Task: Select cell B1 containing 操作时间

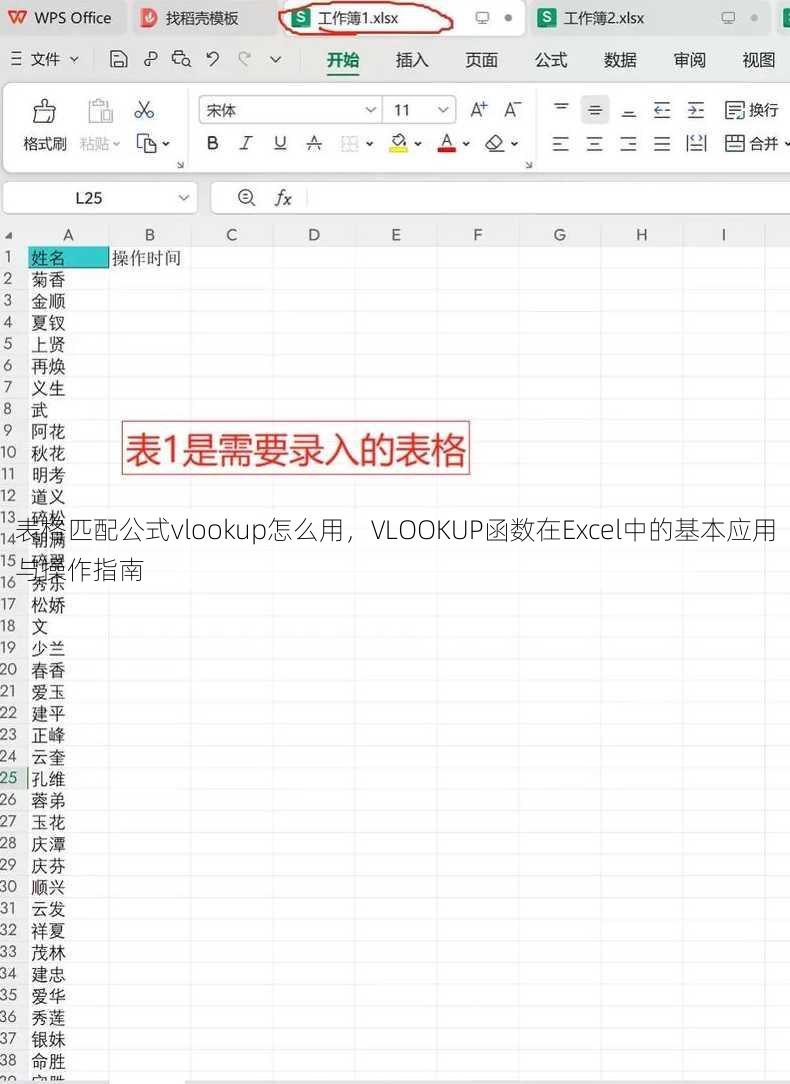Action: click(x=150, y=258)
